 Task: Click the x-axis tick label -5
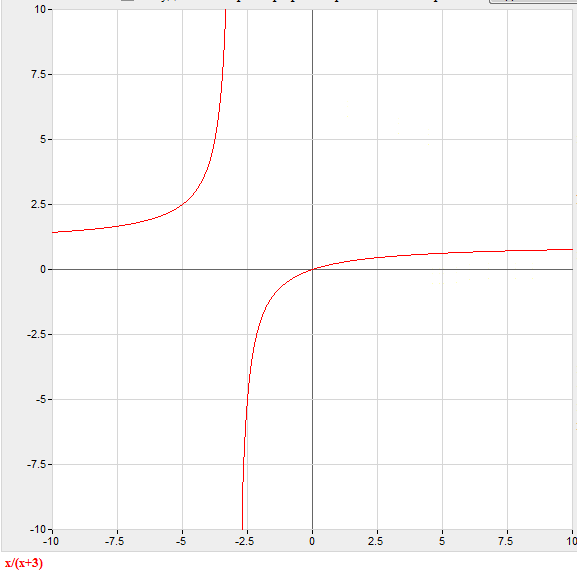click(181, 541)
